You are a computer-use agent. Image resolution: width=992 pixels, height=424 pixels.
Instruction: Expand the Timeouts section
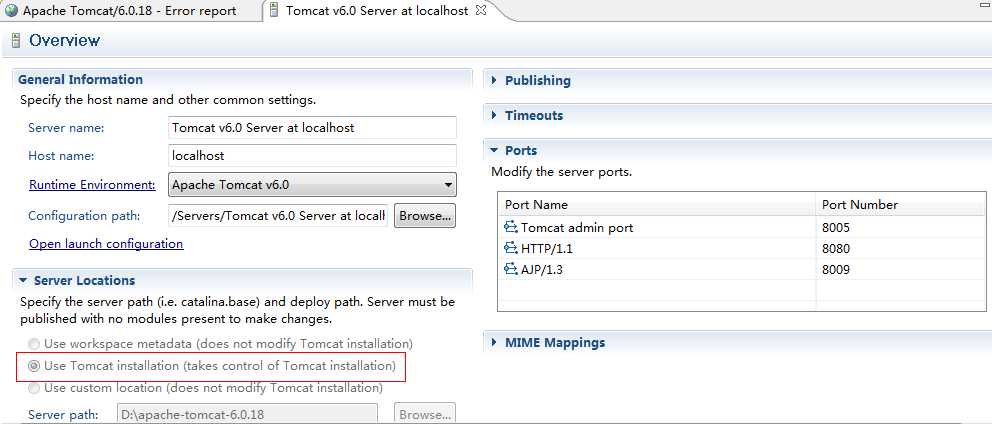[495, 115]
